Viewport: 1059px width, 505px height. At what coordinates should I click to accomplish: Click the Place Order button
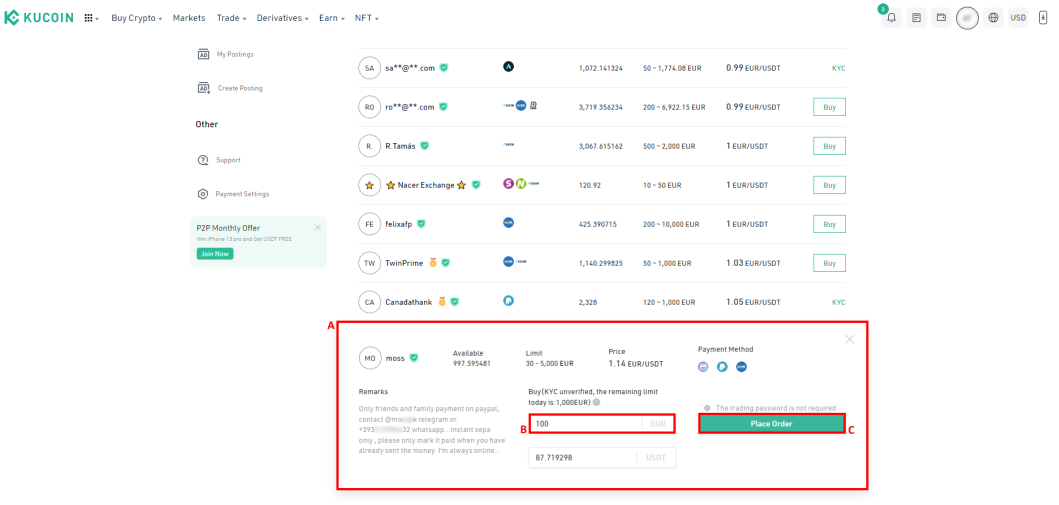771,423
